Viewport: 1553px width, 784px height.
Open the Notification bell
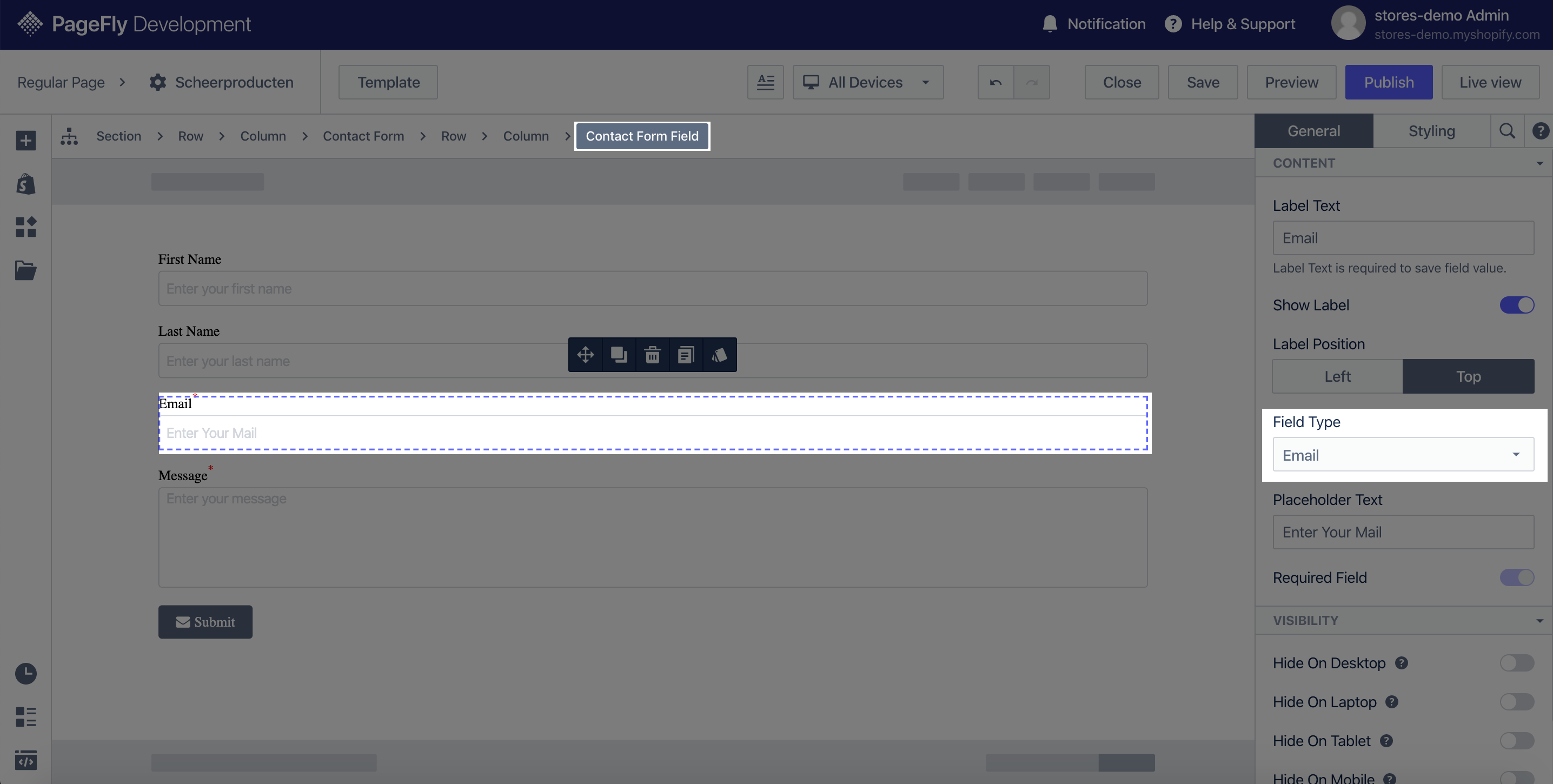tap(1050, 24)
